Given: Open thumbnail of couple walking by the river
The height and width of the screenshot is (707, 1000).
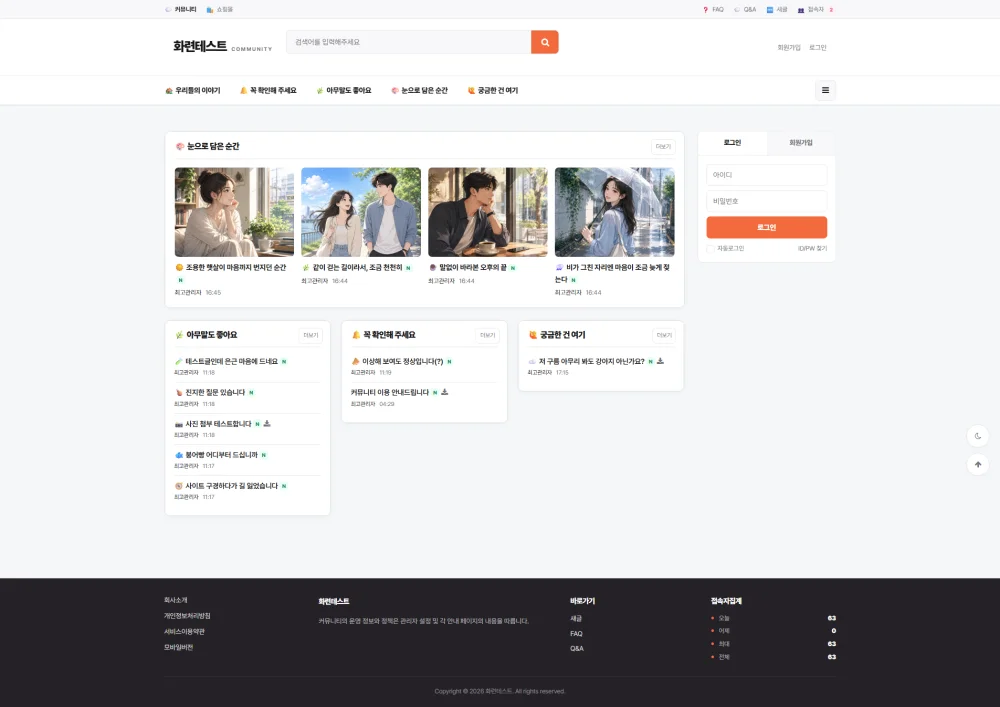Looking at the screenshot, I should 361,212.
